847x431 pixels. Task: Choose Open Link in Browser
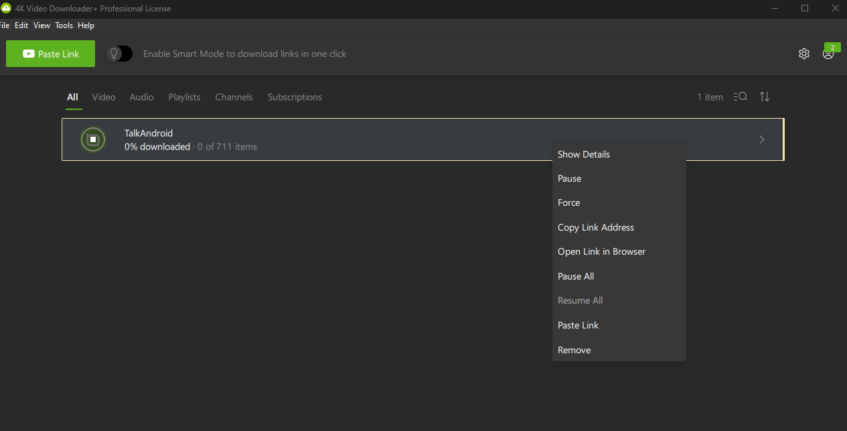619,252
